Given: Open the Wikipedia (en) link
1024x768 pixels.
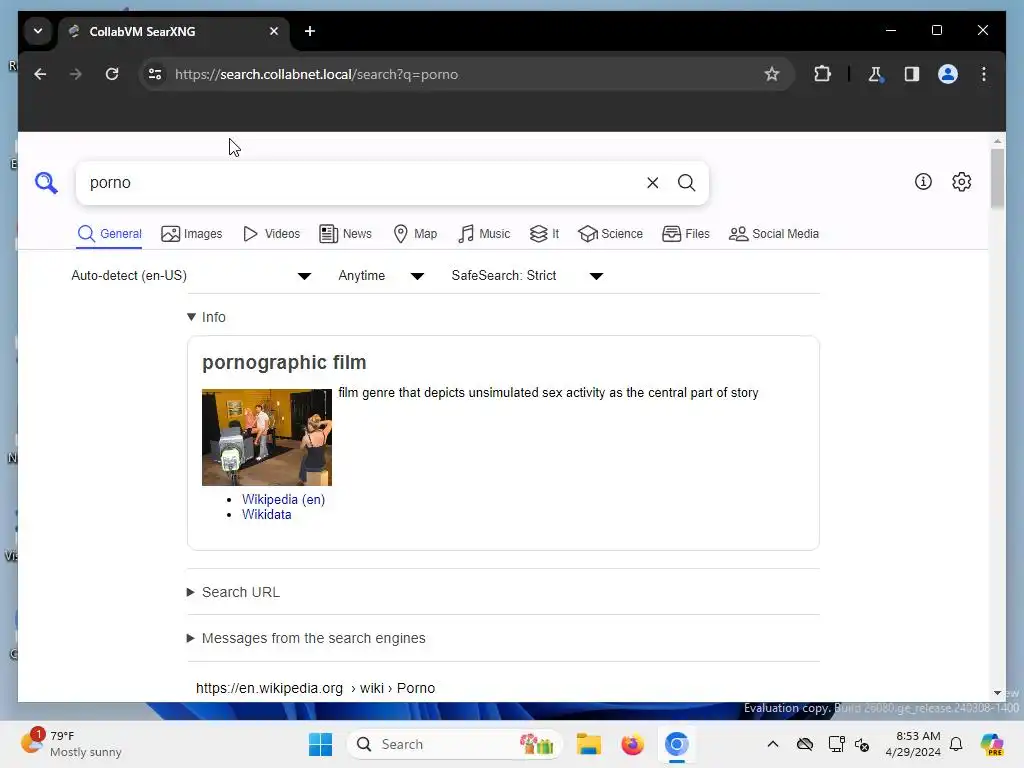Looking at the screenshot, I should (283, 500).
